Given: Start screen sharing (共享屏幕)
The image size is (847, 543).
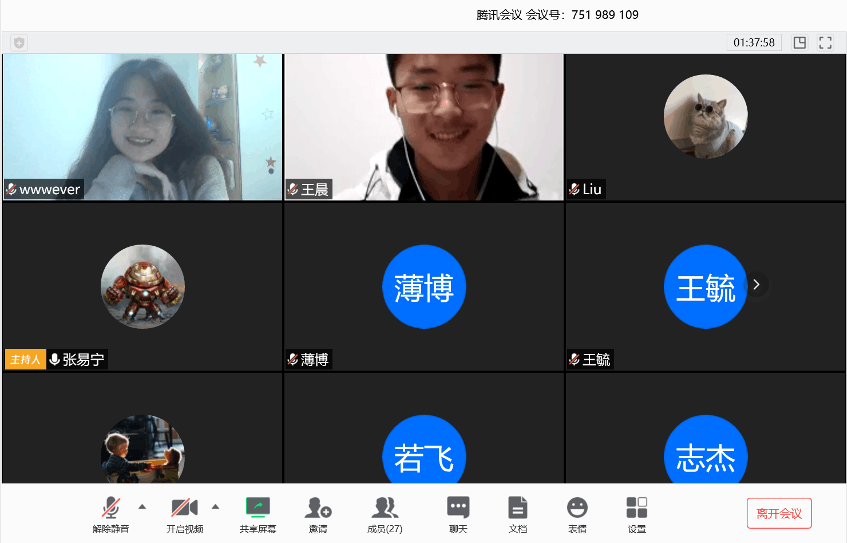Looking at the screenshot, I should [x=258, y=513].
